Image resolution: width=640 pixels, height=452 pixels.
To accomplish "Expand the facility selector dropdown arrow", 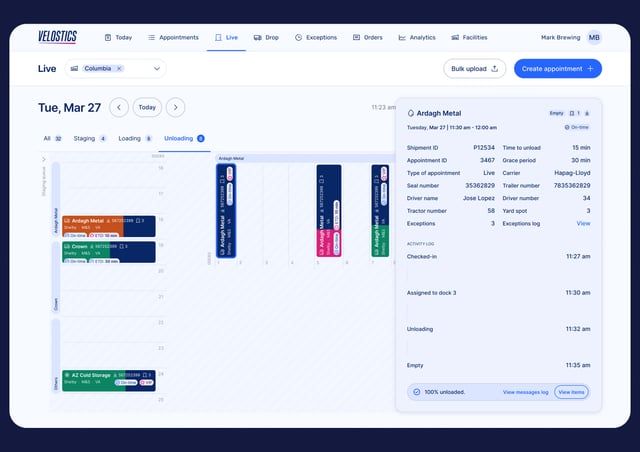I will tap(157, 69).
